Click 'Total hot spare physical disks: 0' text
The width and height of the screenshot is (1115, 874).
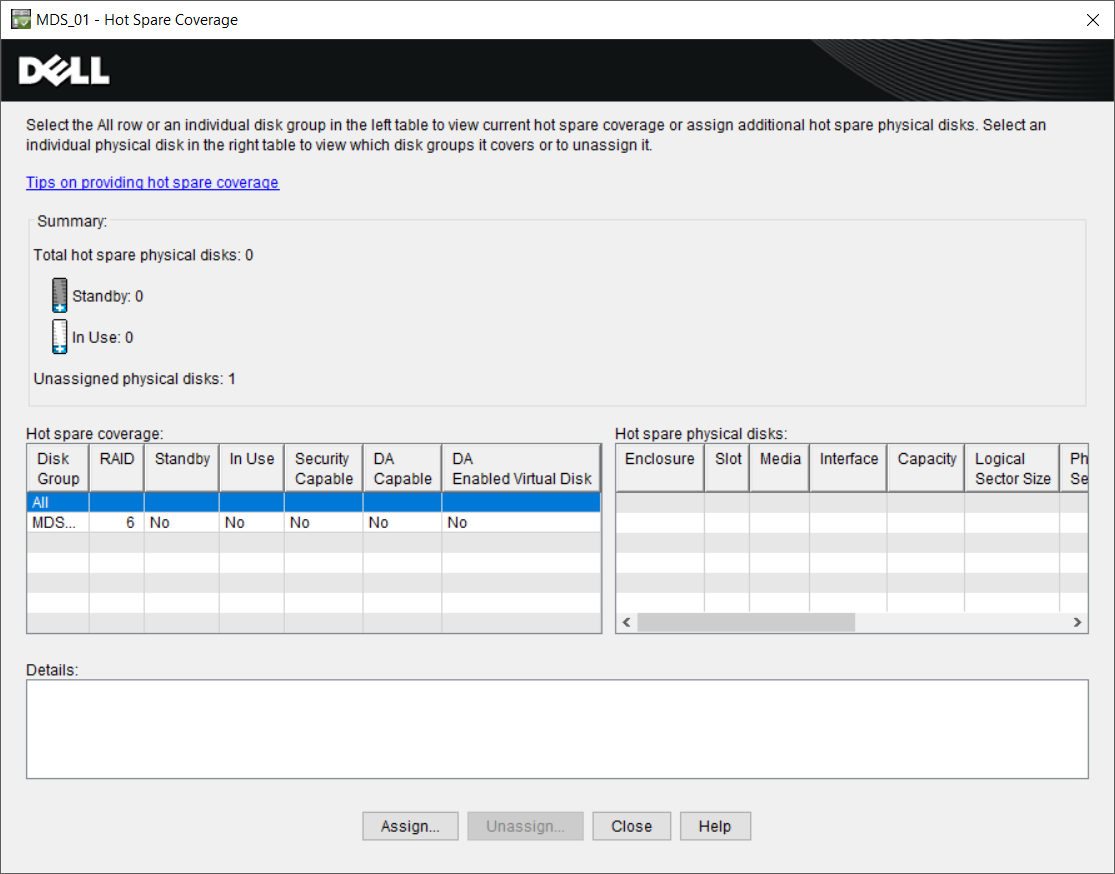tap(144, 255)
